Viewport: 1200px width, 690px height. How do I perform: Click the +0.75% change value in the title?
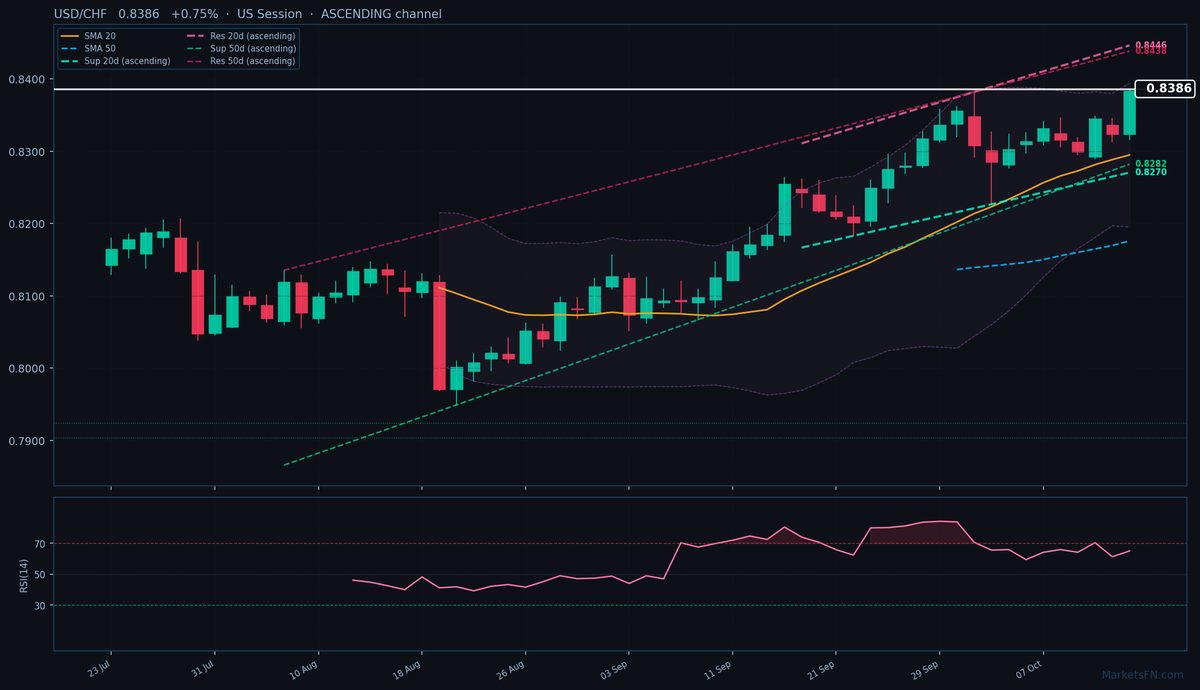(x=194, y=14)
